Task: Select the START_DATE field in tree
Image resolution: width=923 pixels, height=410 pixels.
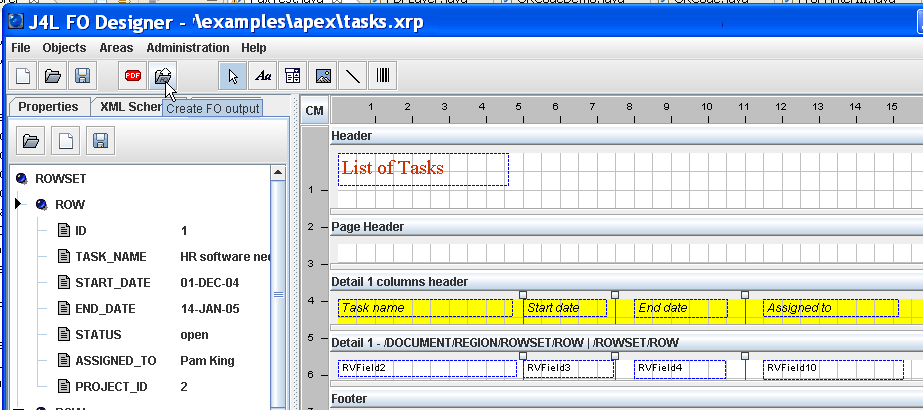Action: click(112, 282)
